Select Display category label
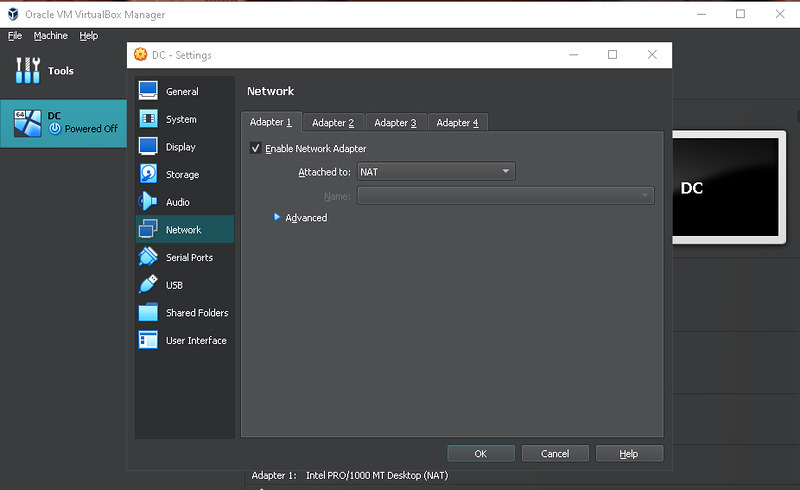Viewport: 800px width, 490px height. click(x=181, y=146)
